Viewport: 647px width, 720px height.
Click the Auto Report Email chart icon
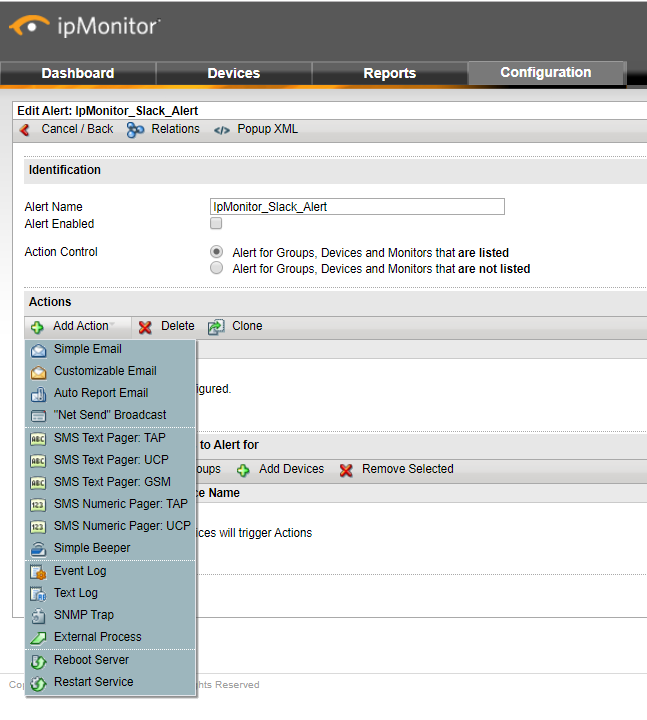39,394
